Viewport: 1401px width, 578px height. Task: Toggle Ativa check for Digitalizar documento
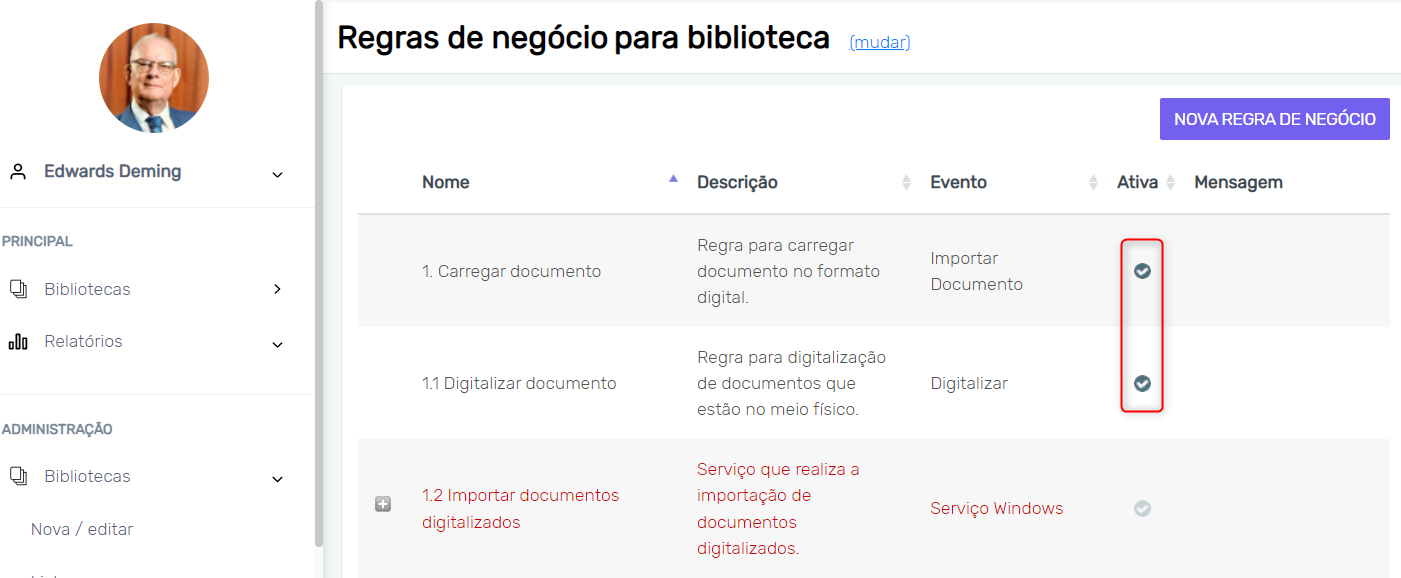[x=1142, y=383]
